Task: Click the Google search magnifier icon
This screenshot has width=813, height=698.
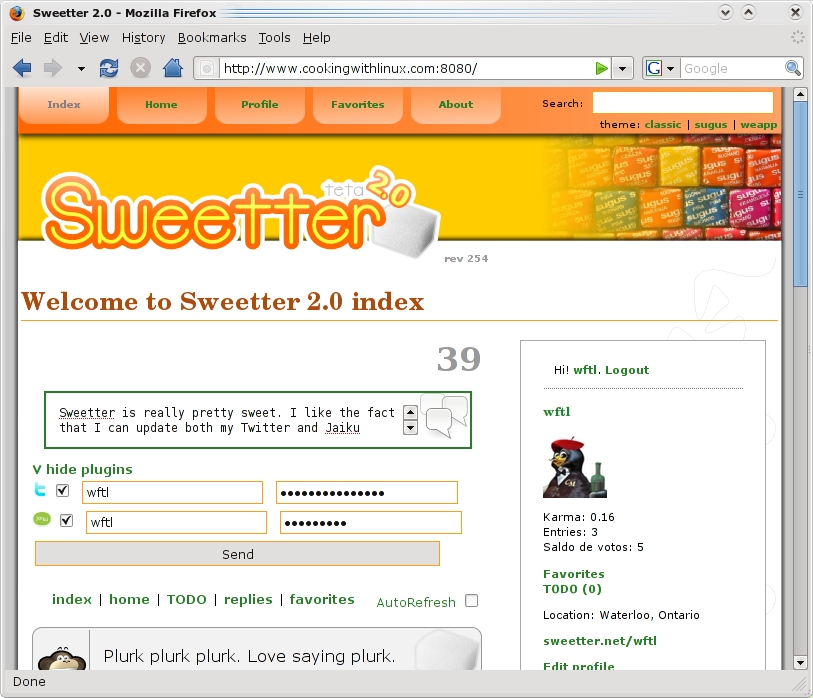Action: coord(792,68)
